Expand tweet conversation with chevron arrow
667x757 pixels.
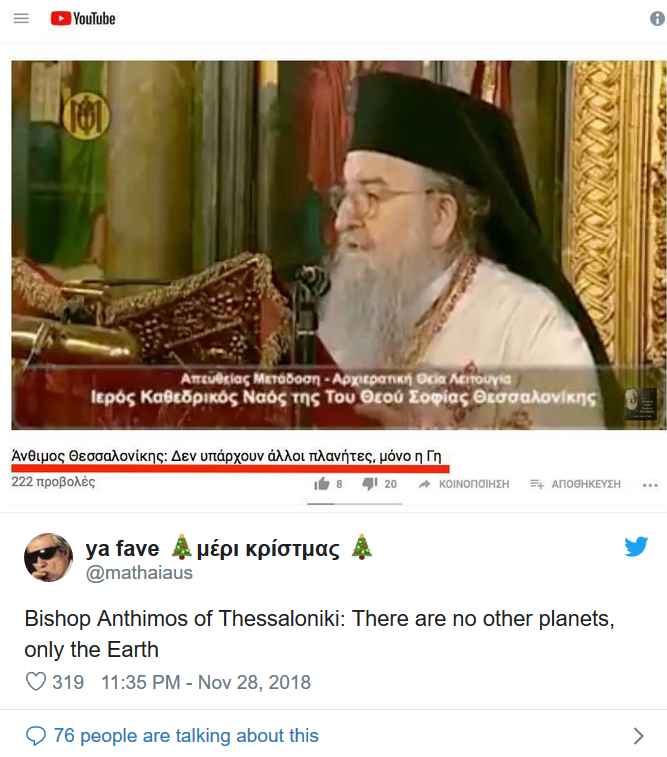[638, 736]
